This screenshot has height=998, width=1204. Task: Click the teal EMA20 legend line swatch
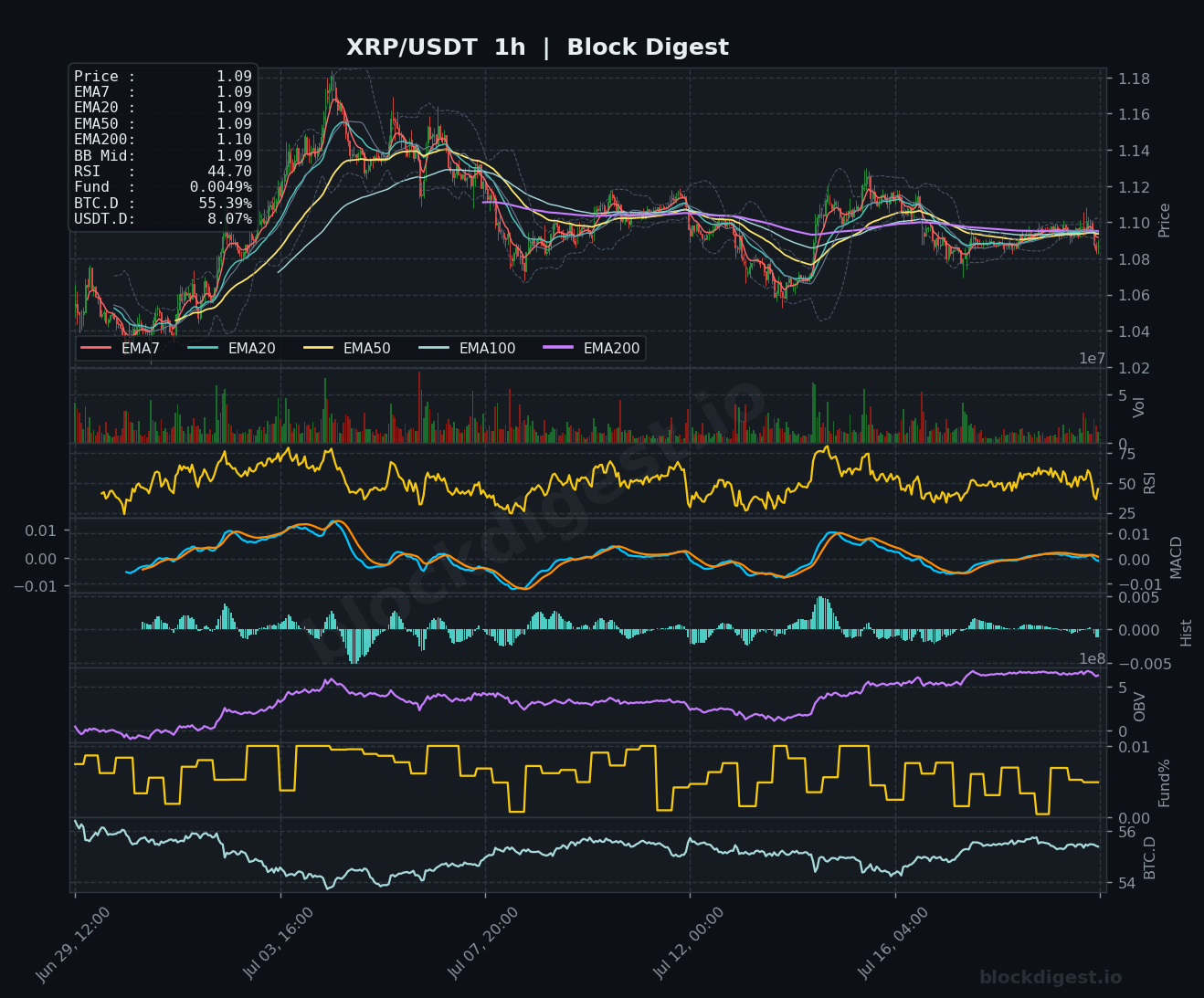click(203, 349)
